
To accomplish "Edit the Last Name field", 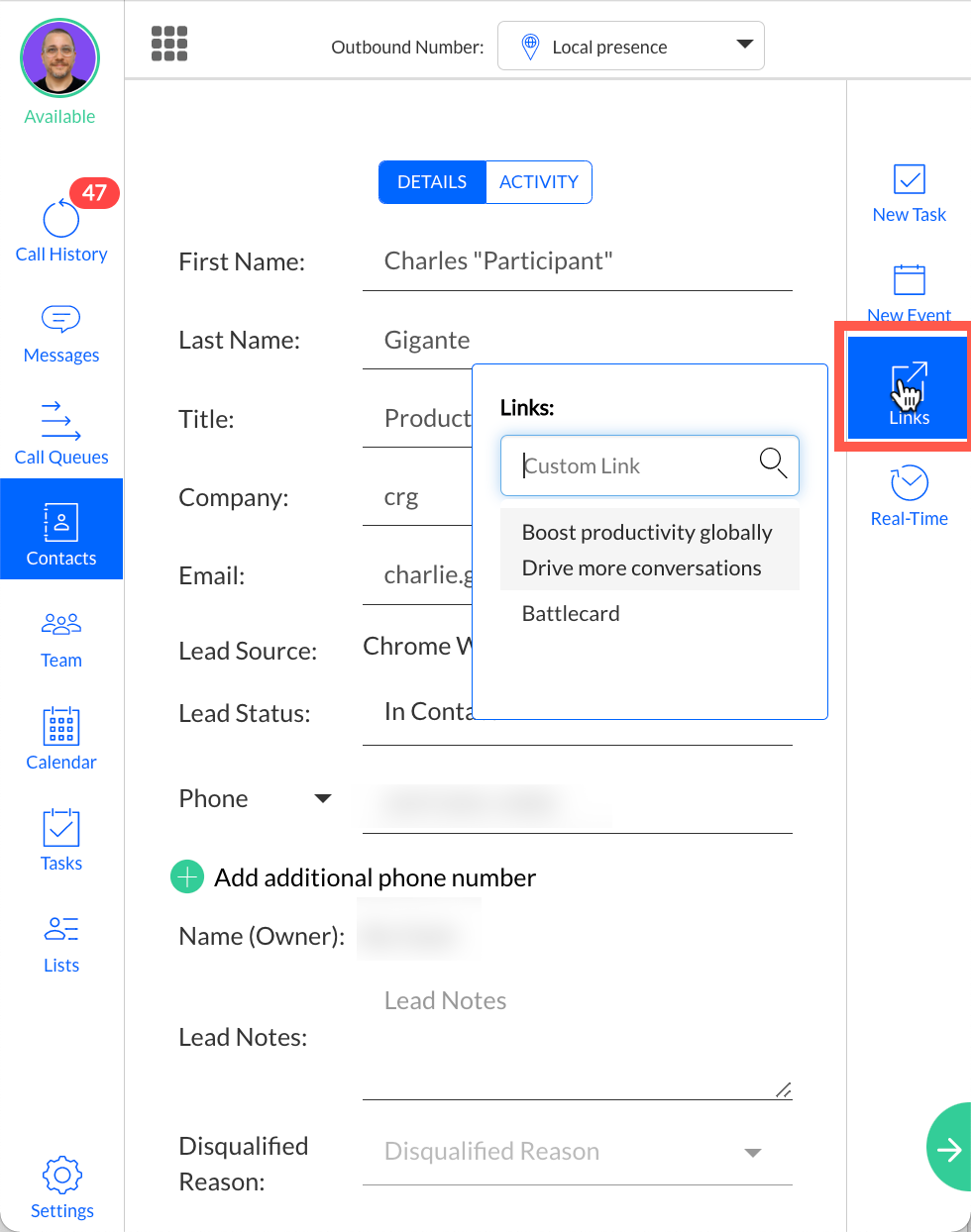I will pyautogui.click(x=578, y=341).
